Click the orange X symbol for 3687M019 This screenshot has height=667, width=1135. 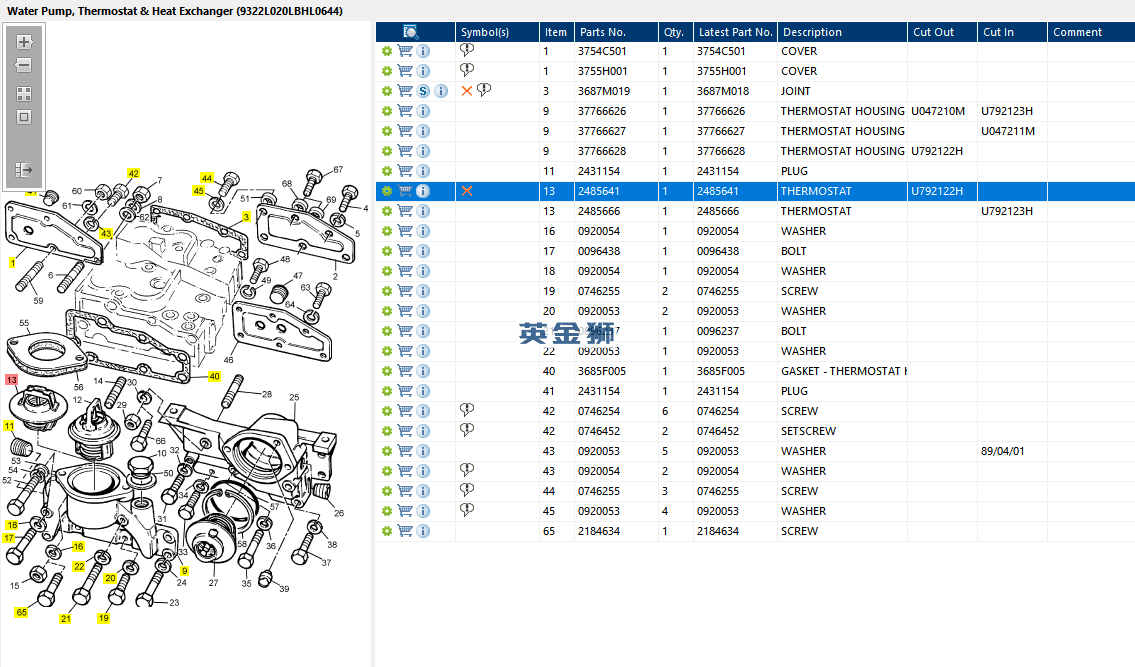466,91
